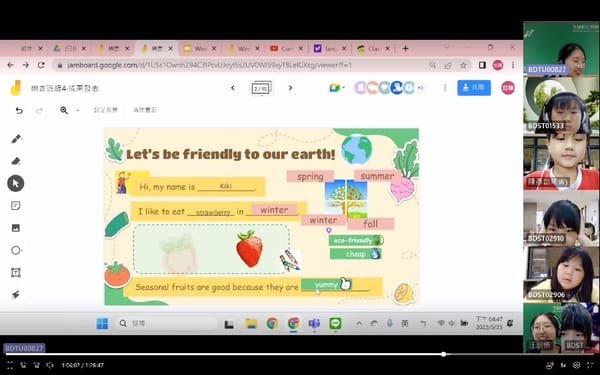Click the blue Share button
The image size is (600, 375).
(474, 88)
